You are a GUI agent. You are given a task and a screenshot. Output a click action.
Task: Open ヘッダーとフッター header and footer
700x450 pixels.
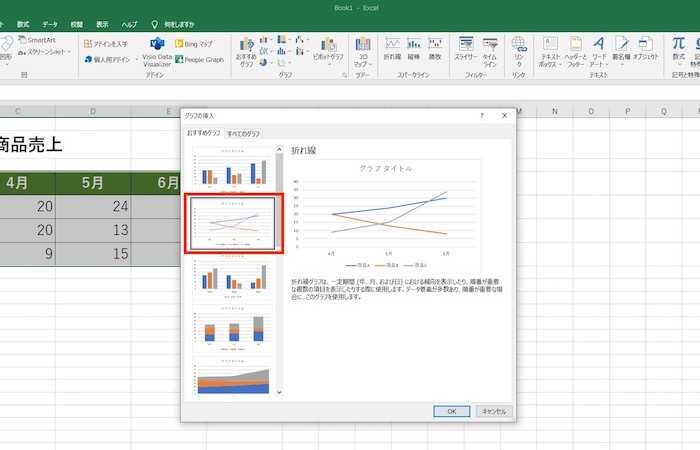(x=575, y=52)
